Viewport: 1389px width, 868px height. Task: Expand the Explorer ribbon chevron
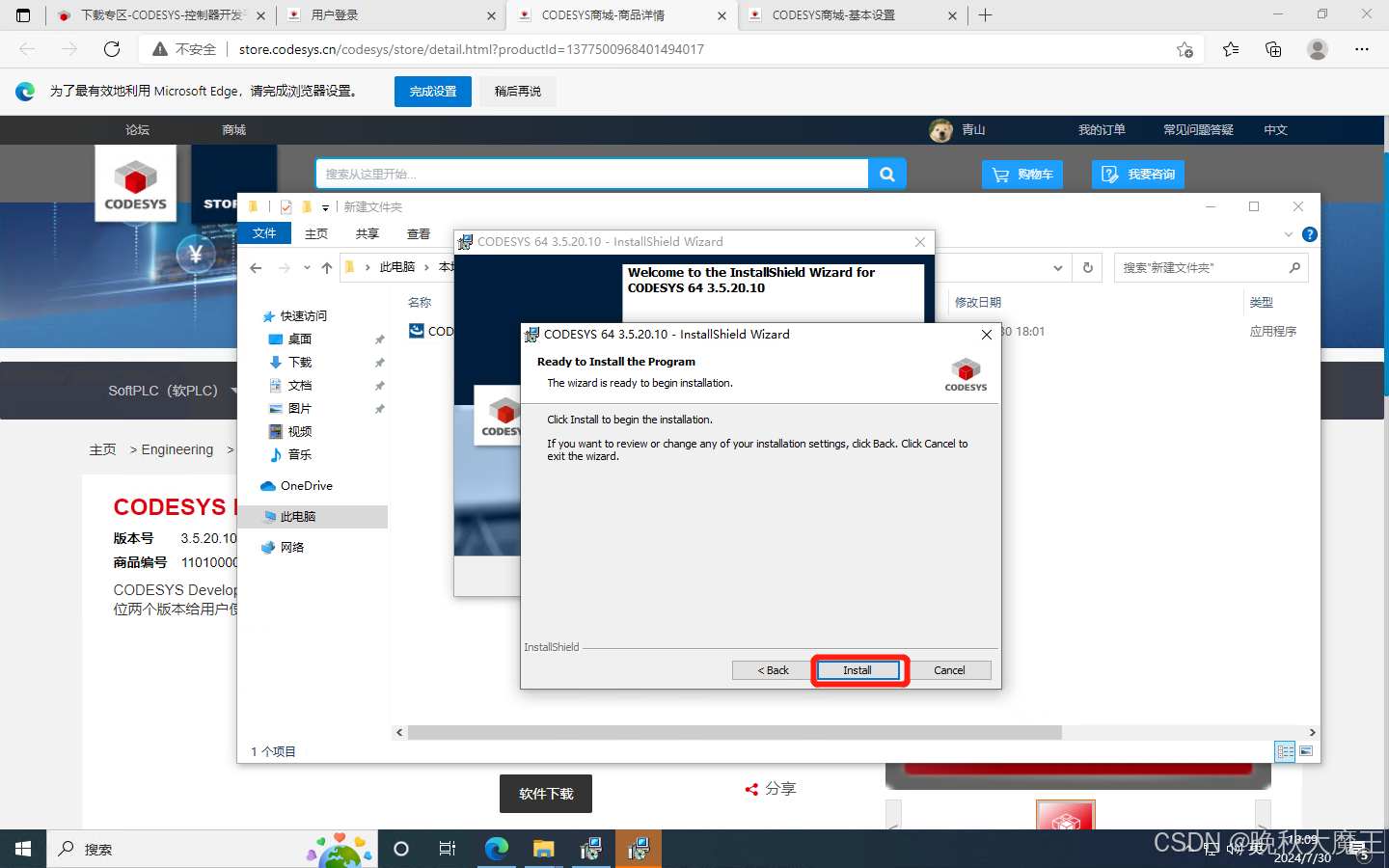click(1289, 234)
